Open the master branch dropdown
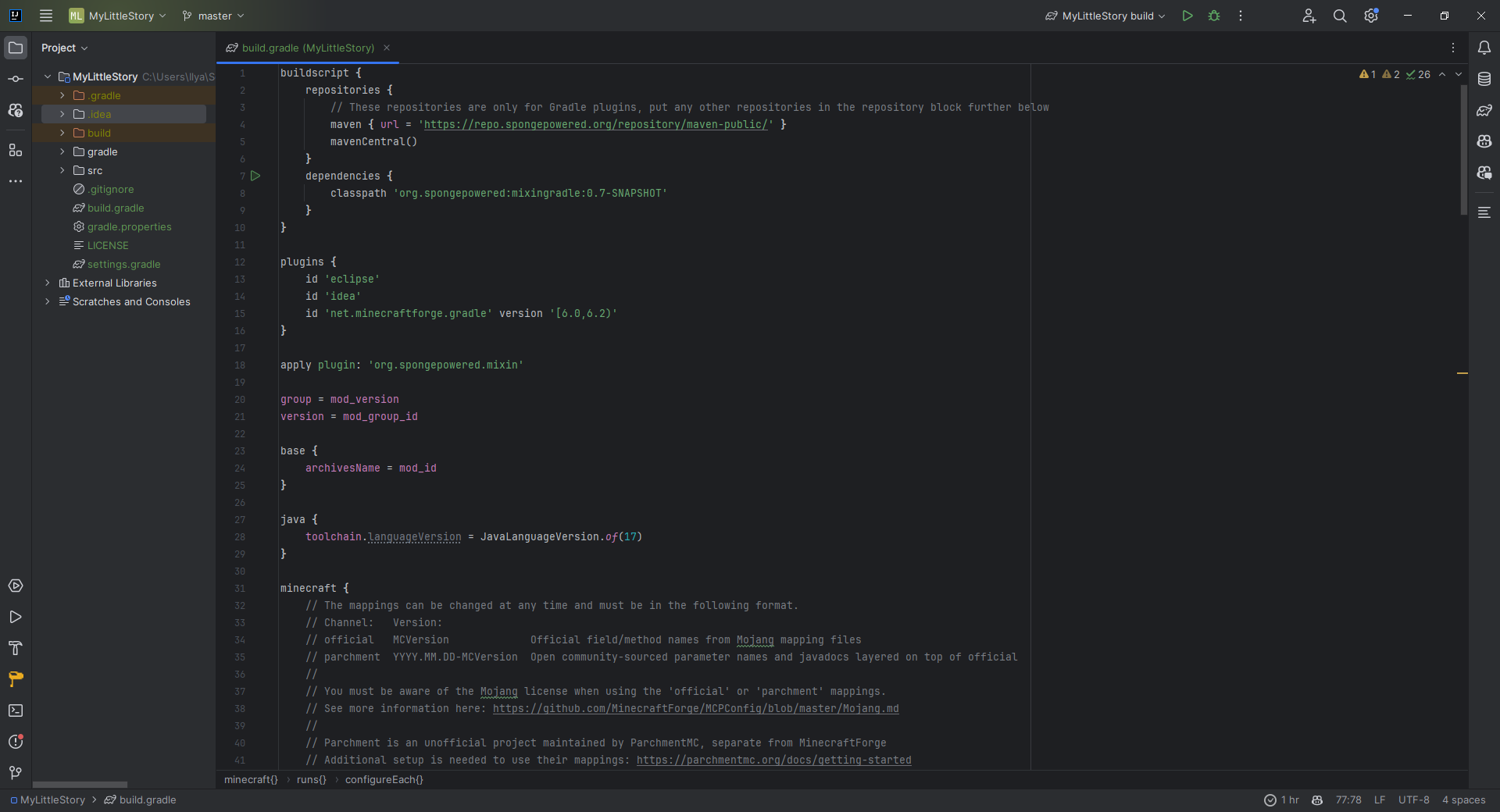The width and height of the screenshot is (1500, 812). pyautogui.click(x=213, y=16)
